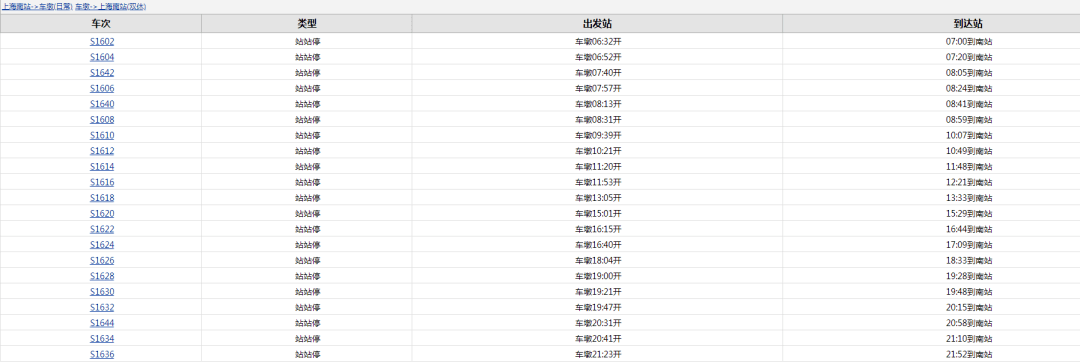Viewport: 1080px width, 364px height.
Task: Click train S1622 link
Action: (102, 229)
